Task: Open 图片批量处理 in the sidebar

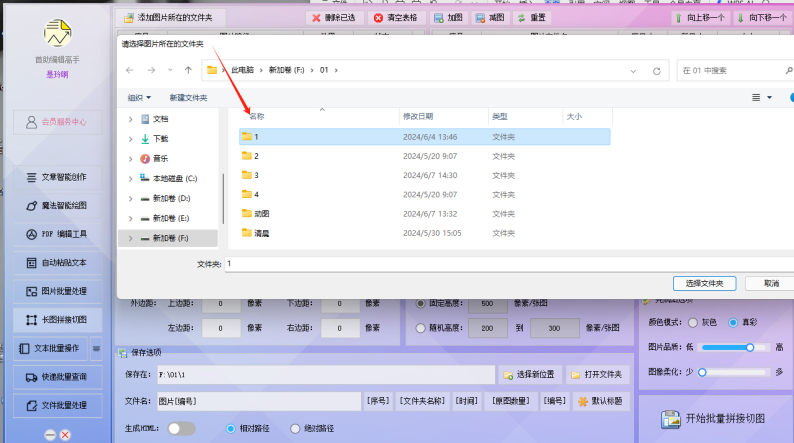Action: point(58,291)
